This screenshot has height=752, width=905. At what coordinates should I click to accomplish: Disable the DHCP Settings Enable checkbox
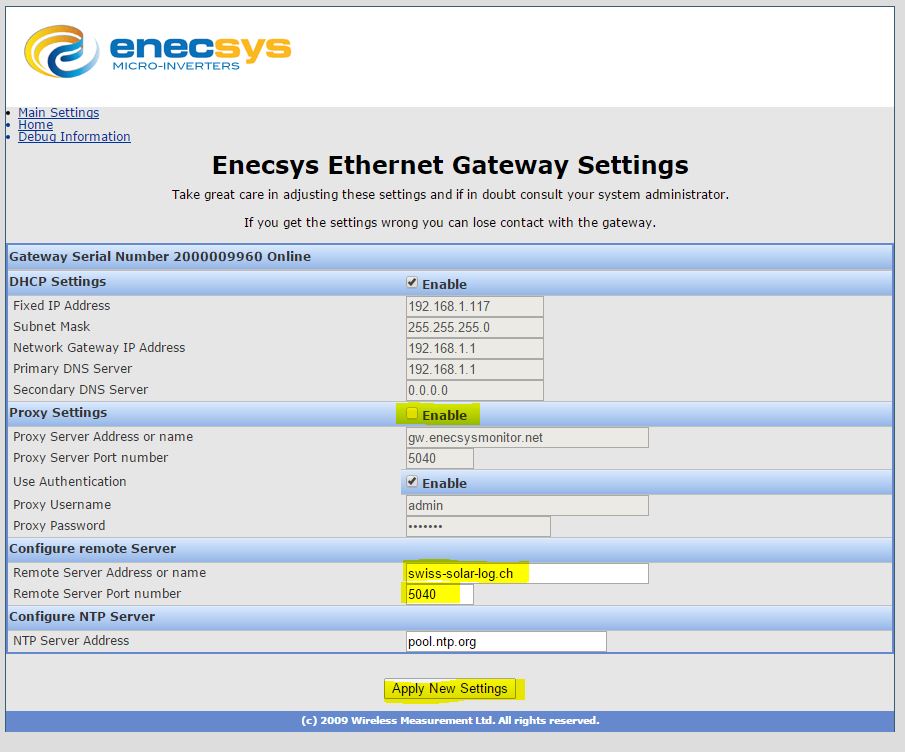point(412,283)
